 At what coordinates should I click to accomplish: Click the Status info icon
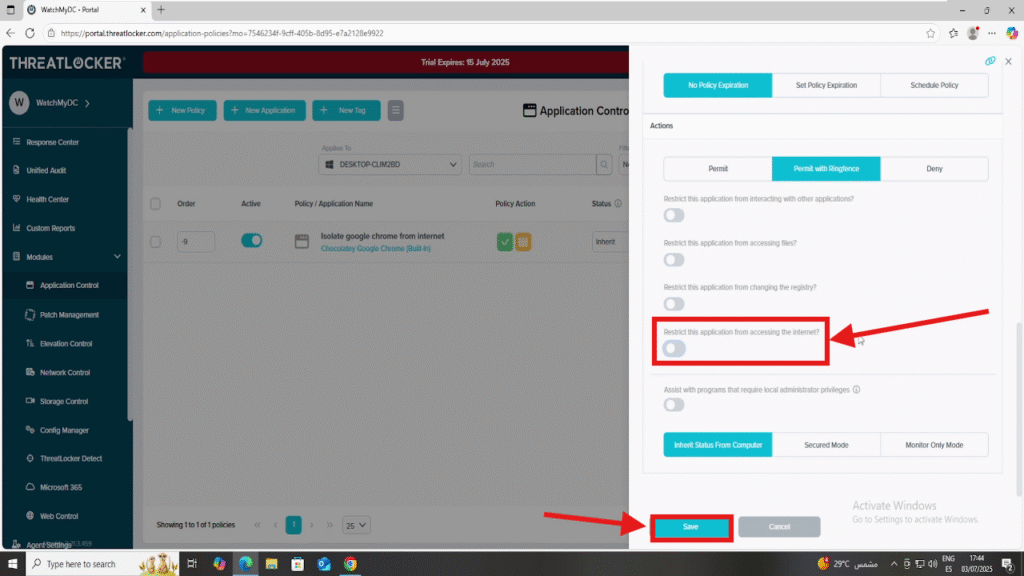tap(618, 204)
